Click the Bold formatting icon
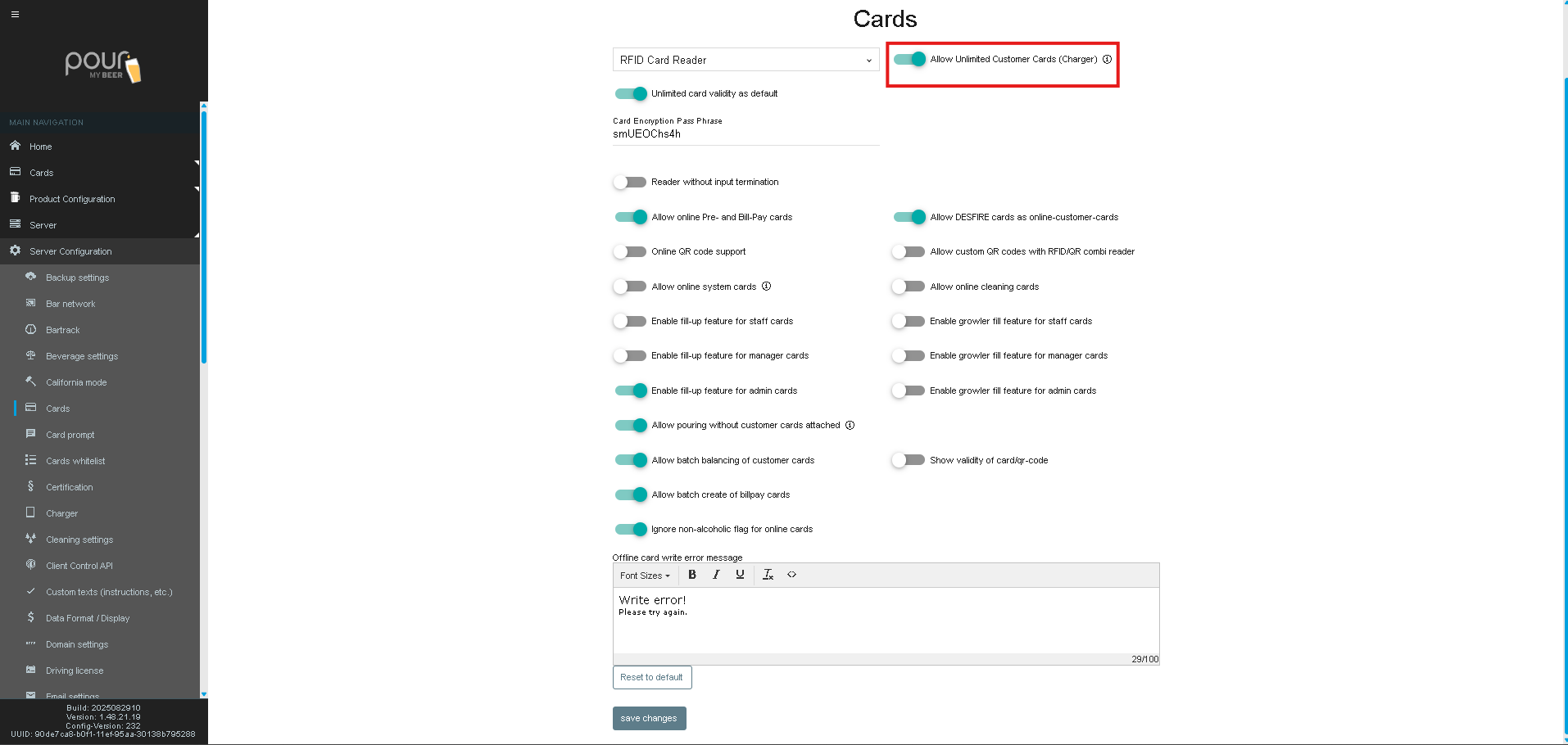The width and height of the screenshot is (1568, 745). (692, 575)
